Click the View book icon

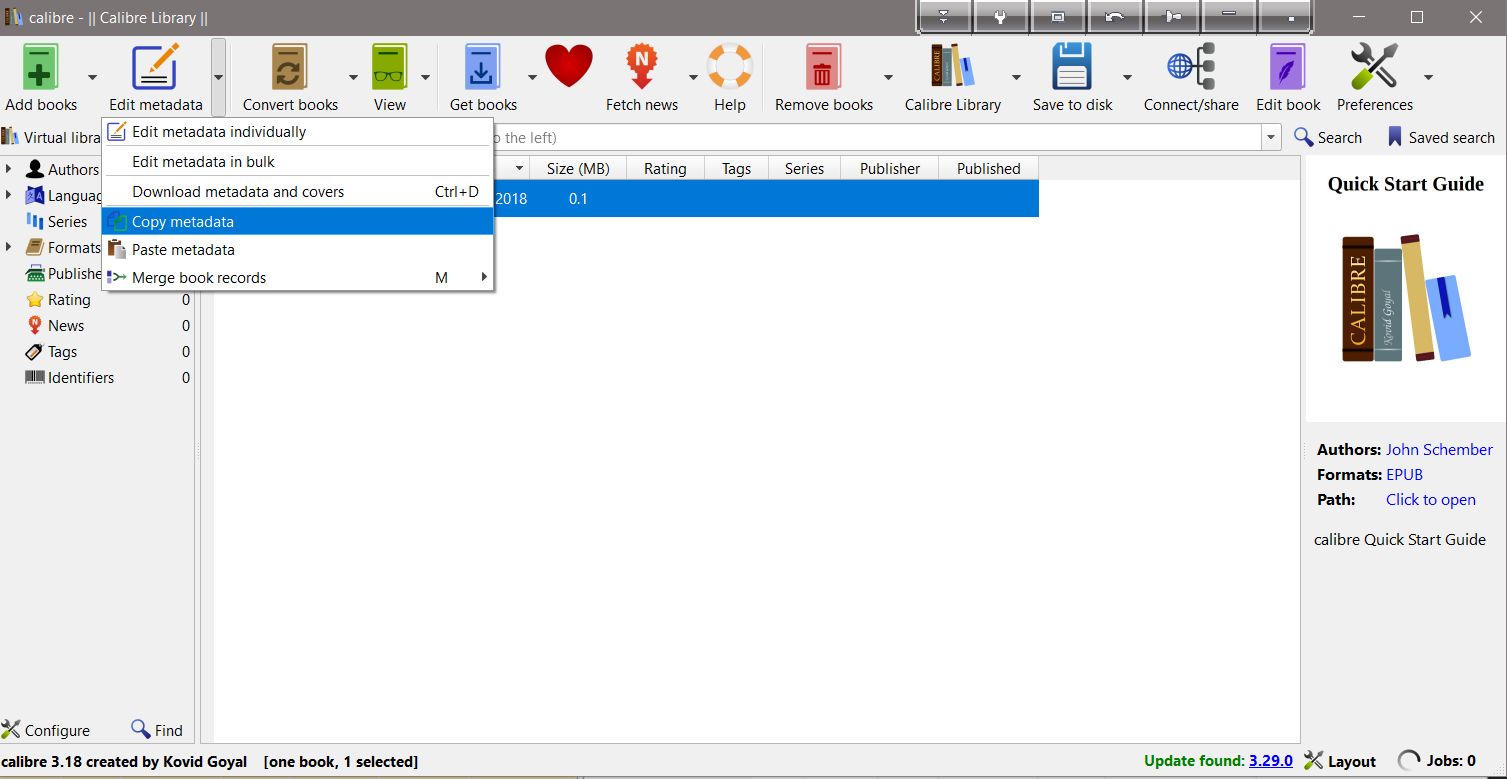(390, 67)
